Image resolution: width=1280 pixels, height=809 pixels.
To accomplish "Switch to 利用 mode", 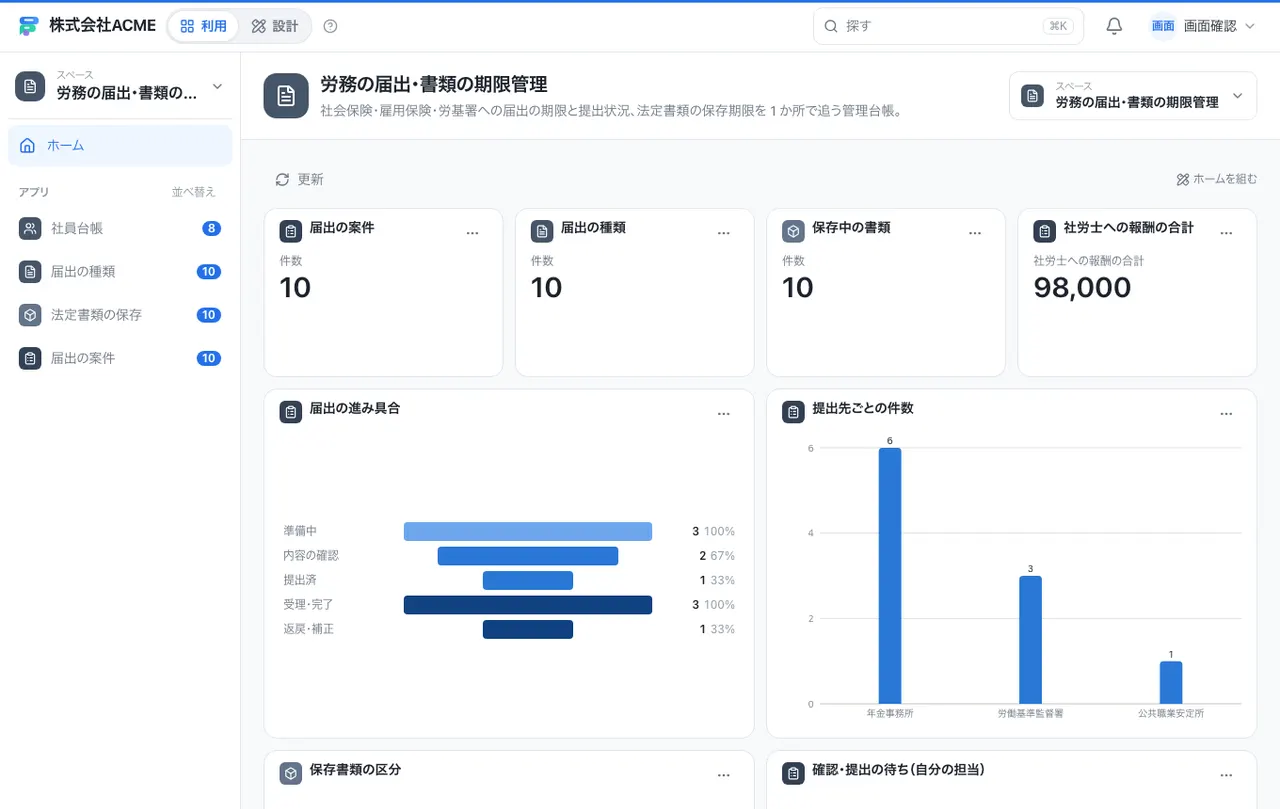I will [x=203, y=26].
